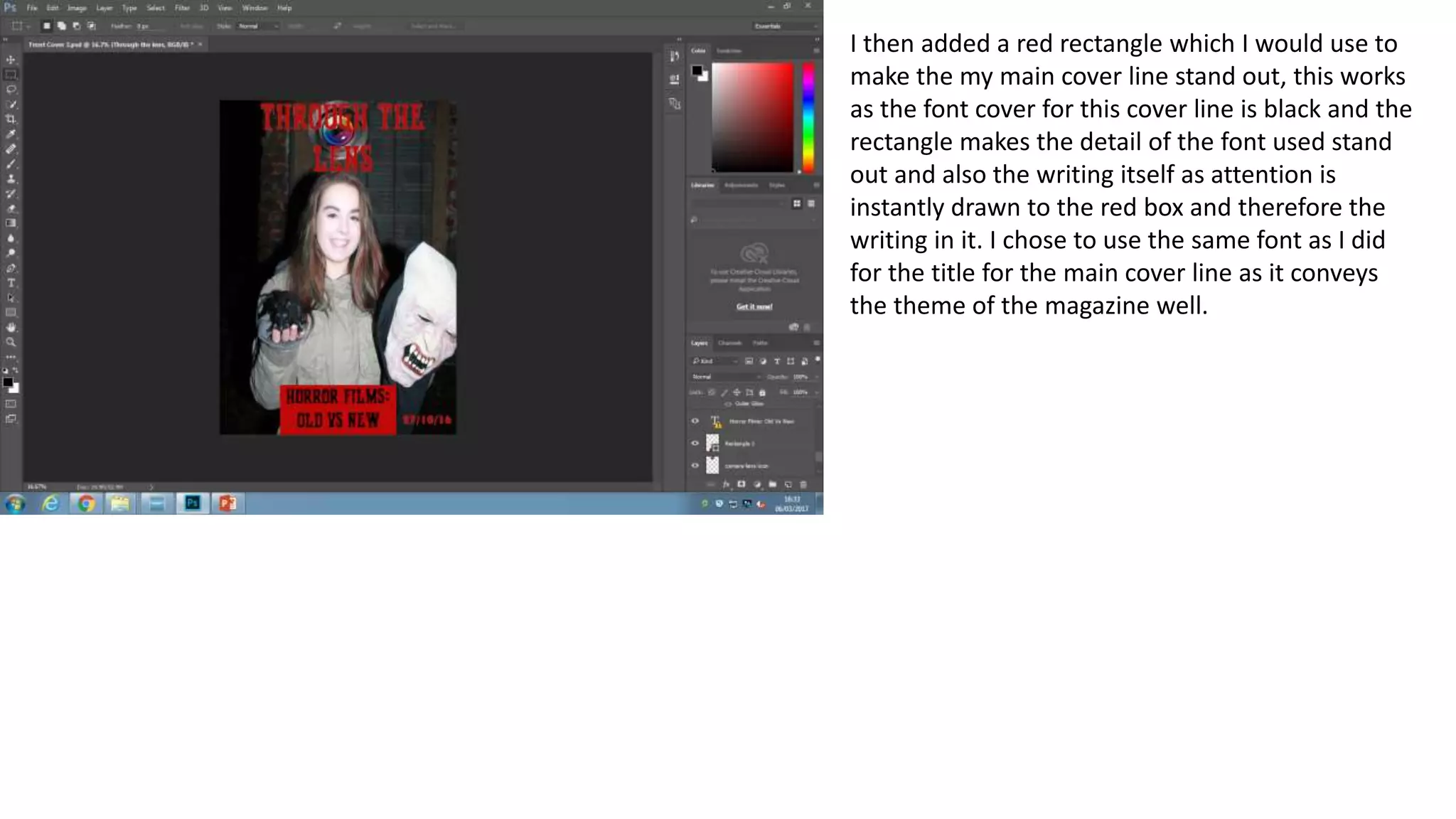
Task: Create a new layer icon
Action: pos(788,484)
